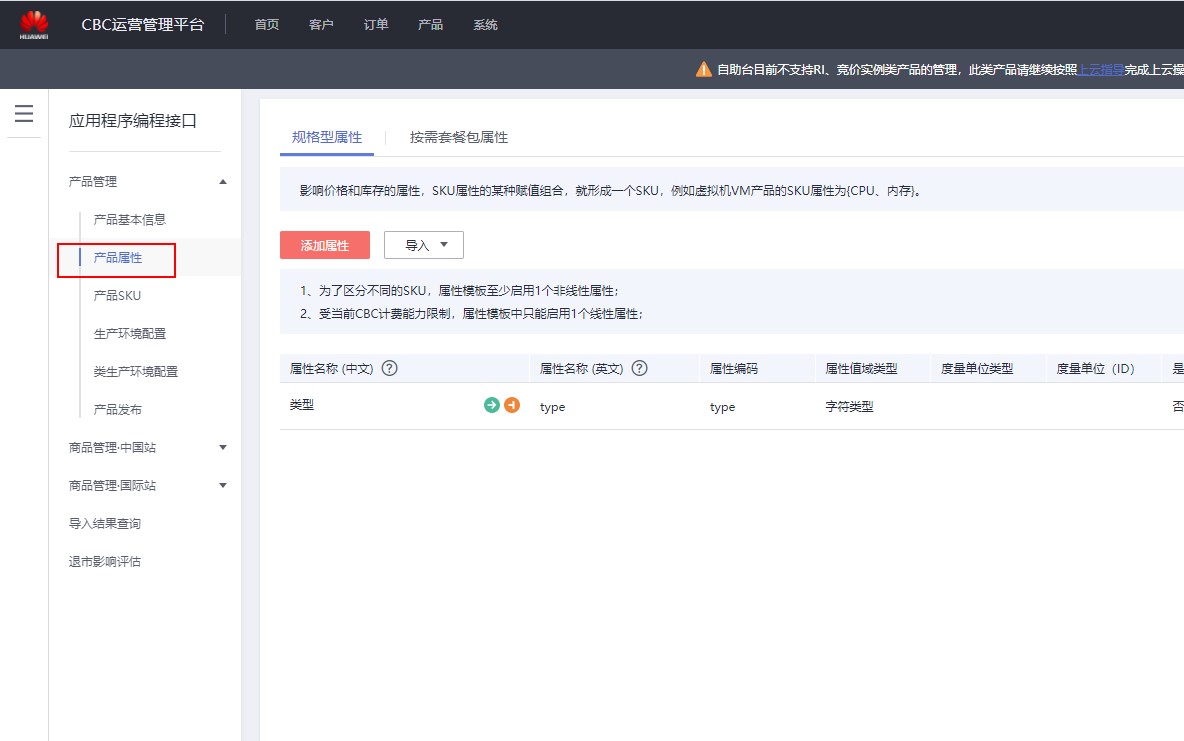Toggle the hamburger sidebar menu icon
This screenshot has width=1184, height=741.
coord(24,113)
